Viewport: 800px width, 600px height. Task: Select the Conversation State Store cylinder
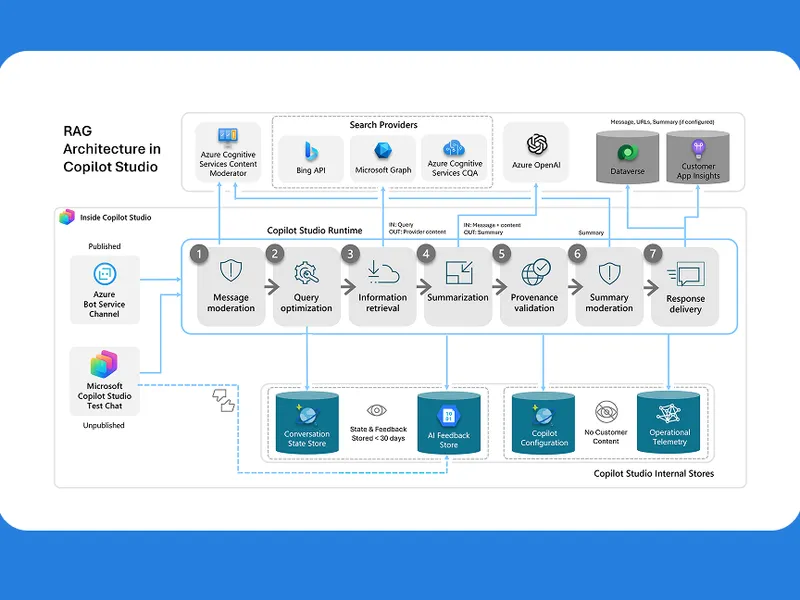(x=307, y=423)
